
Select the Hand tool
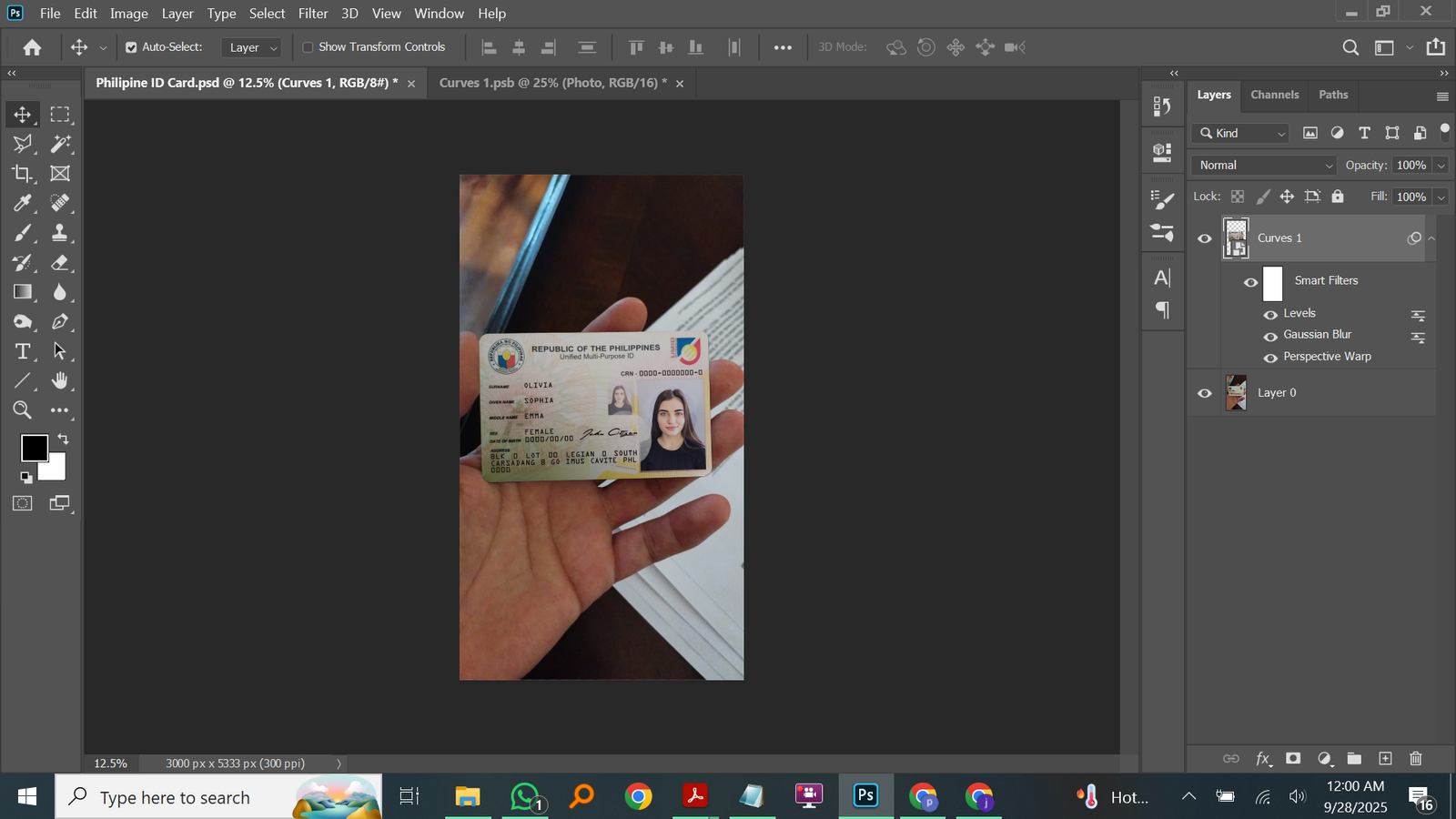[60, 380]
